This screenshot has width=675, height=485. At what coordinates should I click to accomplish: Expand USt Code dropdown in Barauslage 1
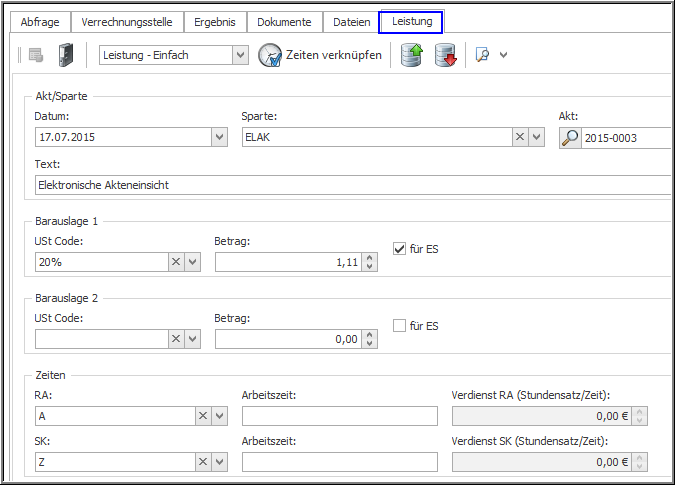tap(192, 262)
